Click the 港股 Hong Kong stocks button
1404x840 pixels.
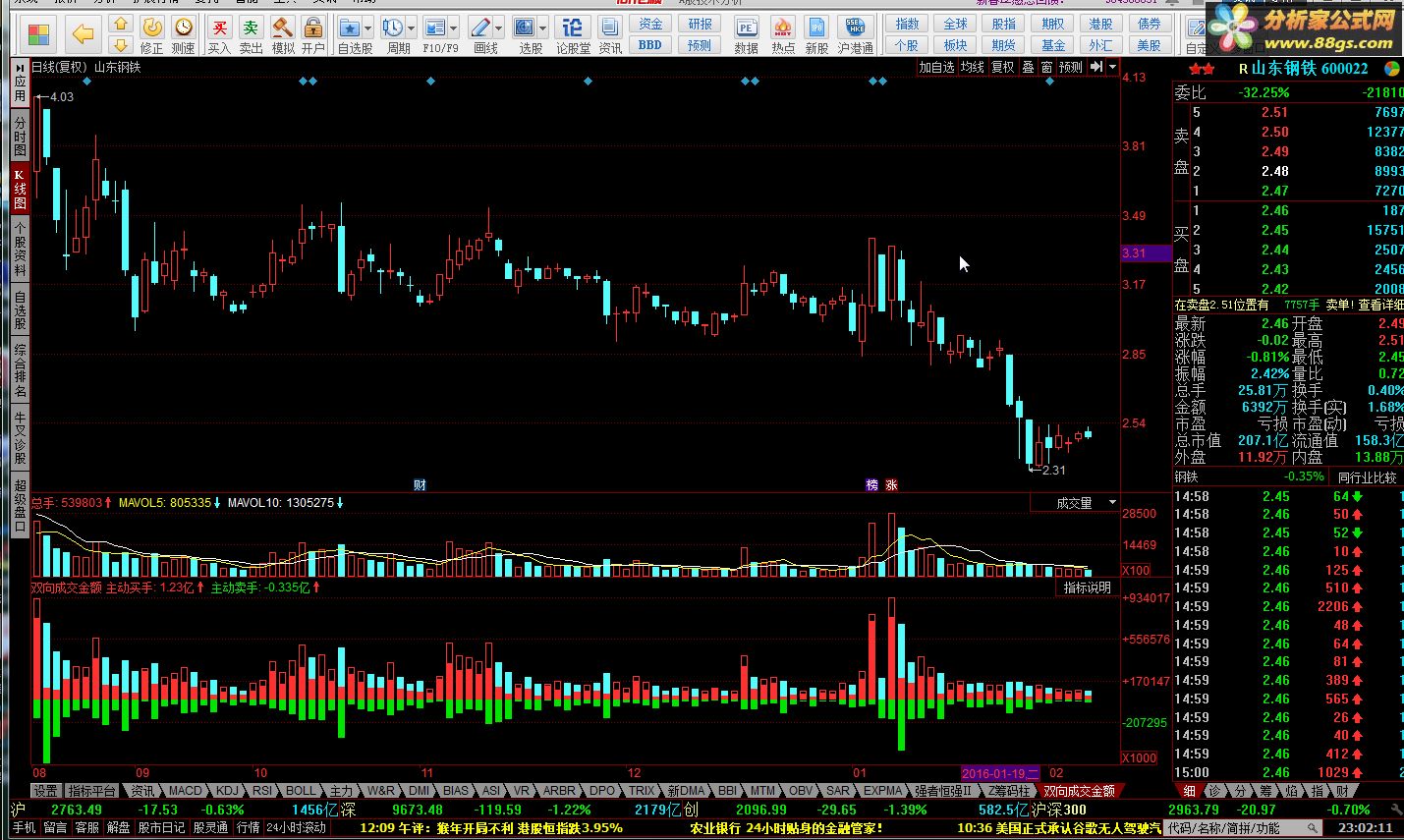click(1100, 24)
